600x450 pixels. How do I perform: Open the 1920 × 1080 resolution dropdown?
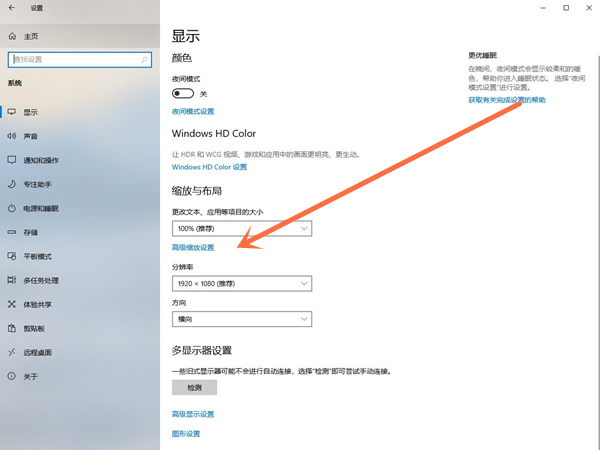pos(242,283)
